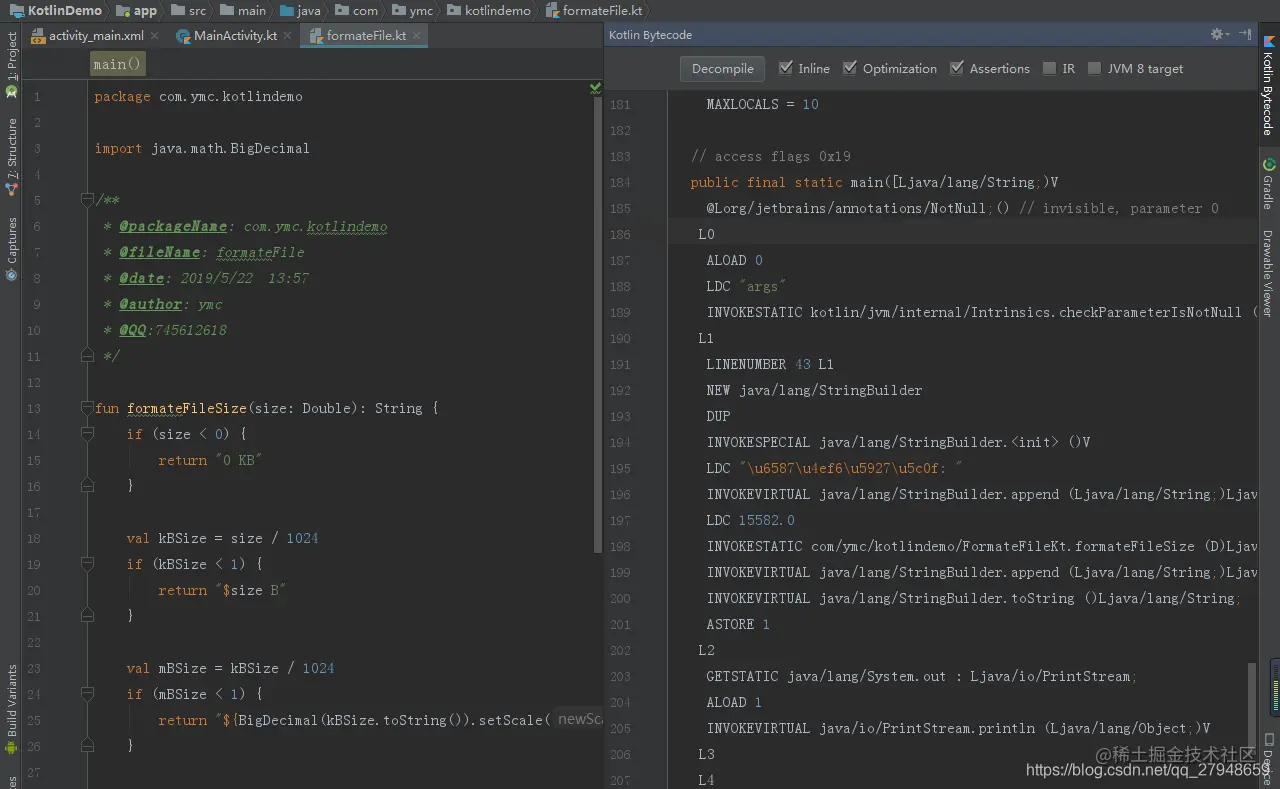This screenshot has height=789, width=1280.
Task: Open the Structure tool window
Action: [x=11, y=156]
